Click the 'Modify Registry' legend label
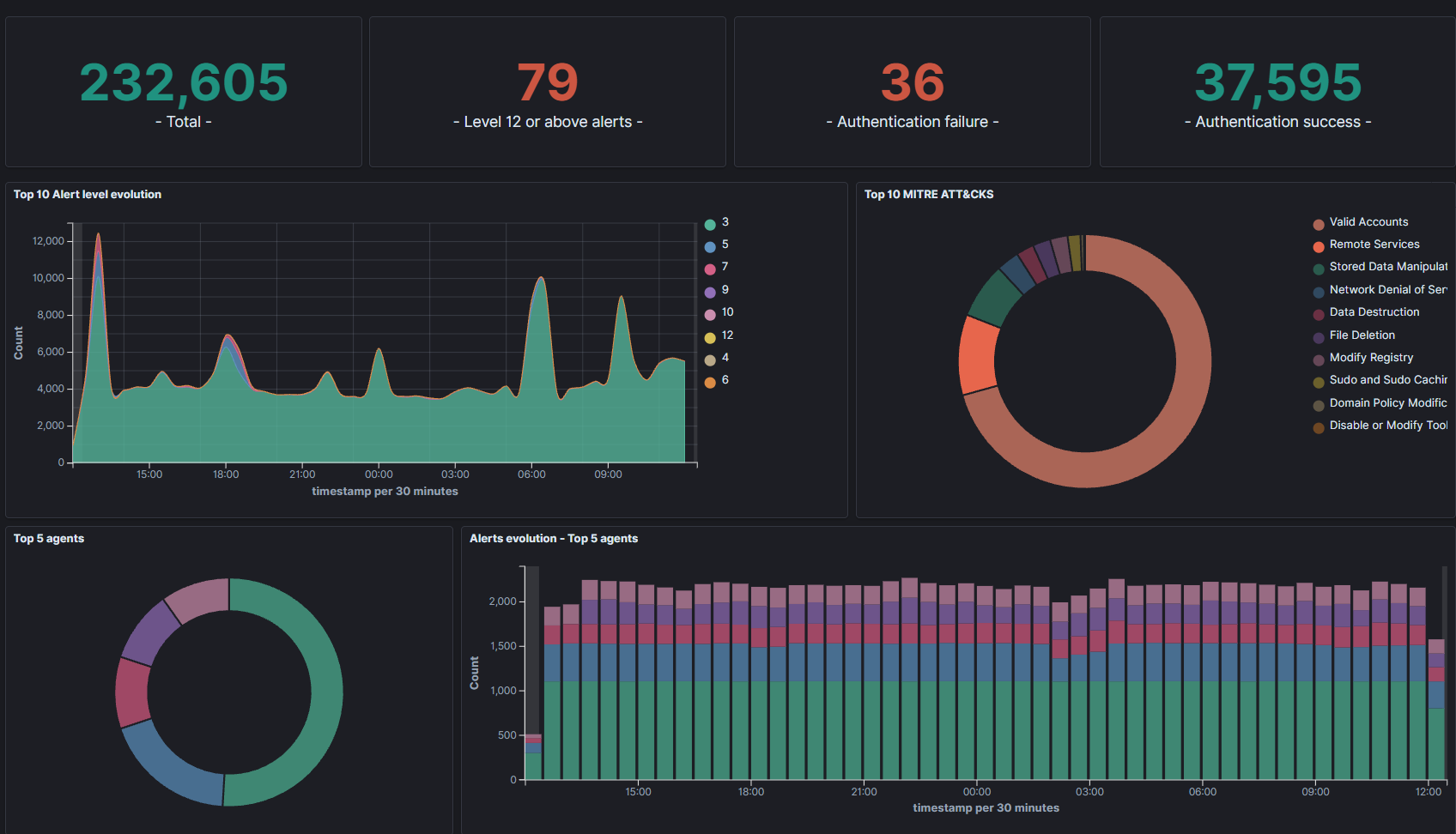This screenshot has width=1456, height=834. pos(1371,358)
